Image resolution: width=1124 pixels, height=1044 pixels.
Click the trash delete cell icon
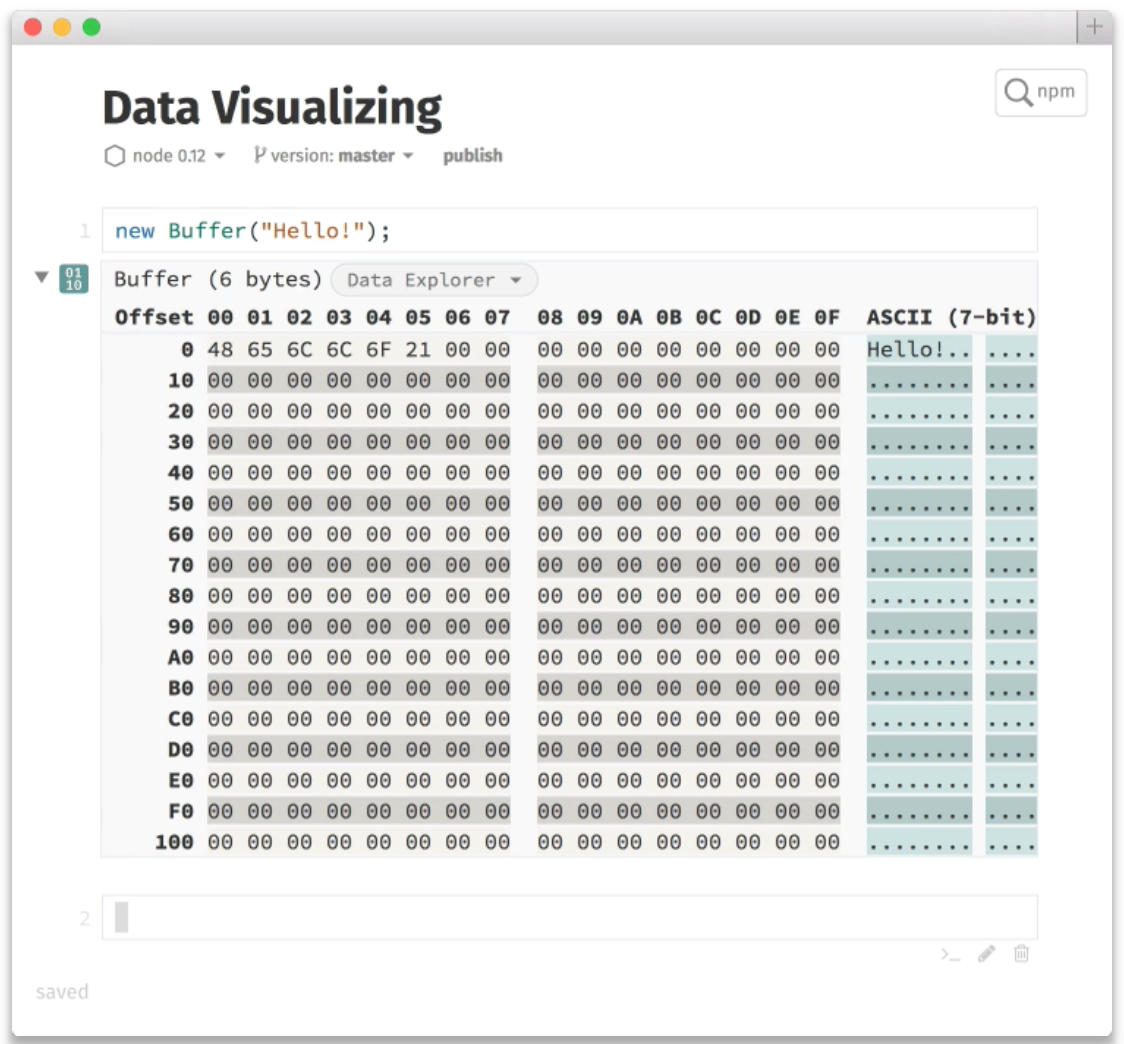1021,953
